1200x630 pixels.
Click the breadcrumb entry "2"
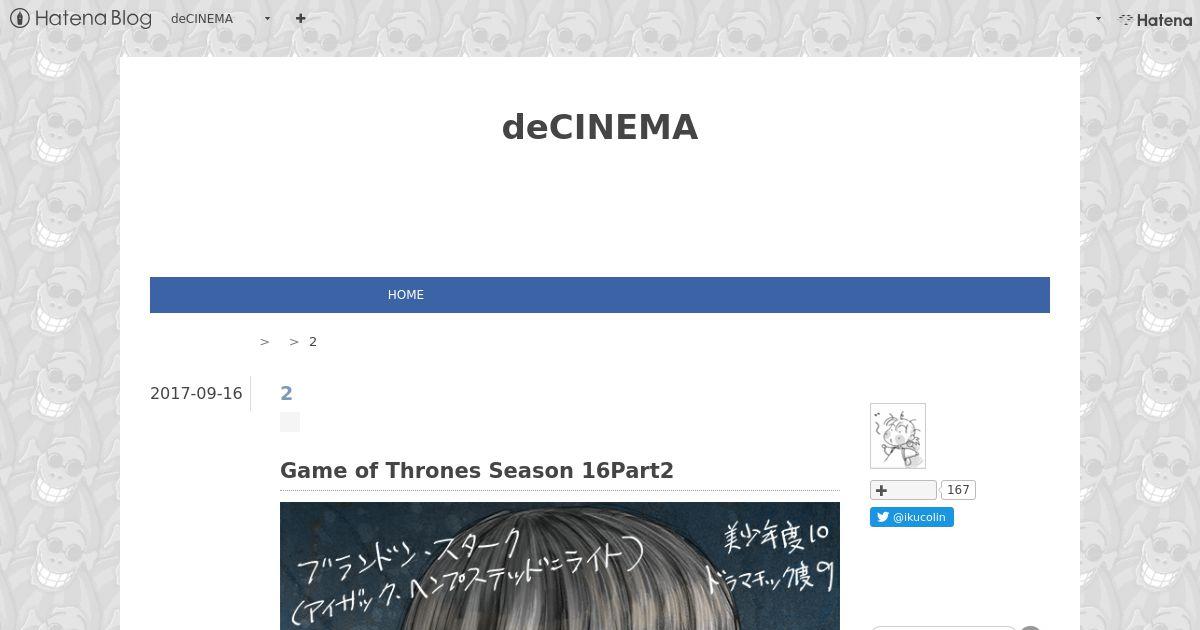tap(313, 342)
